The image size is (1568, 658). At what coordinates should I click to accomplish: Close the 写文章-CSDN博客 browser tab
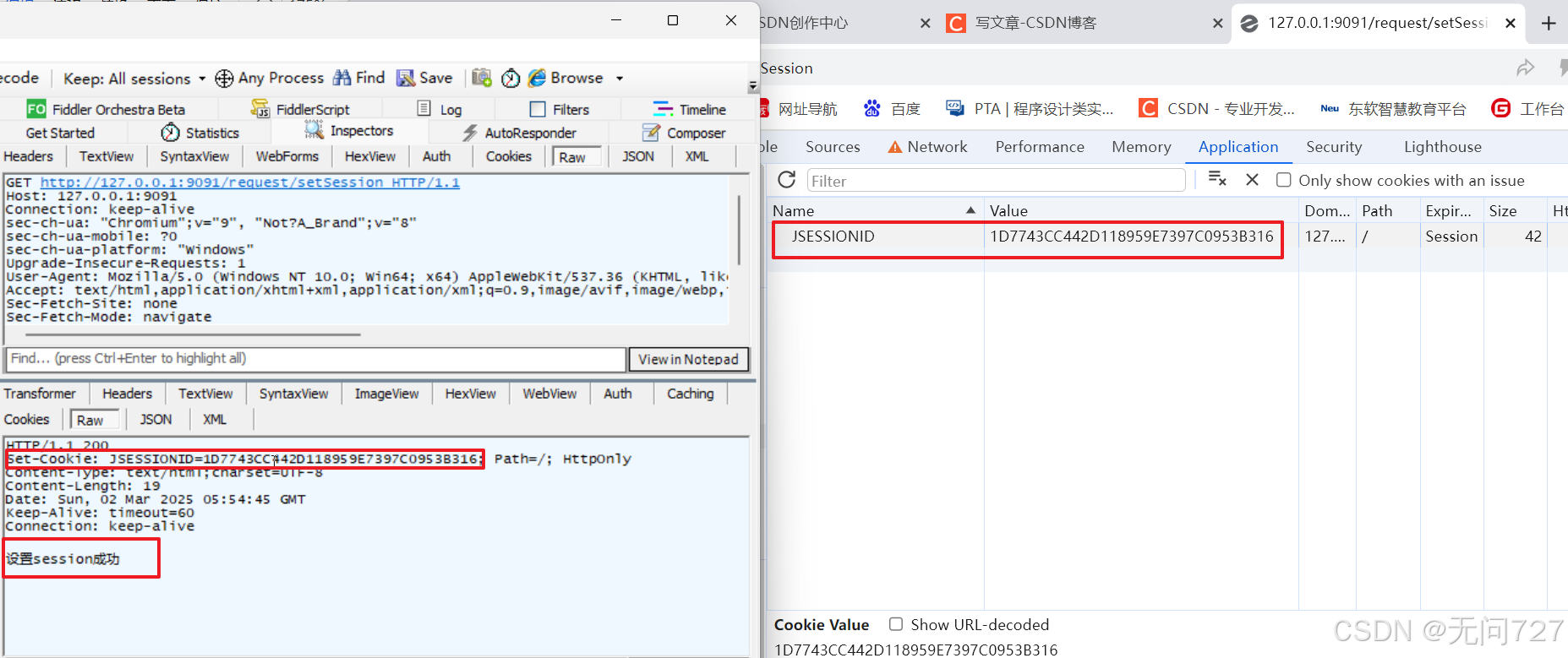(1218, 23)
